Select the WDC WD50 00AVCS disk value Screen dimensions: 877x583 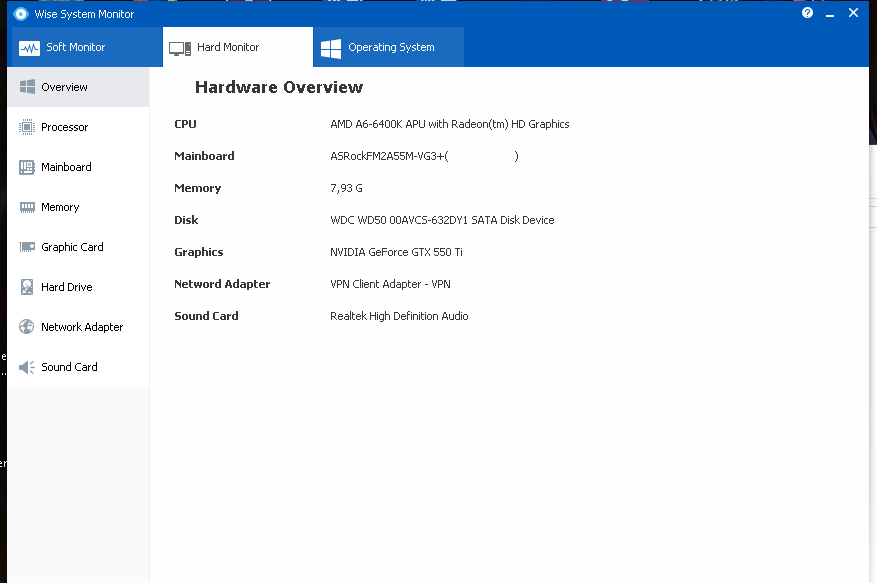click(442, 220)
